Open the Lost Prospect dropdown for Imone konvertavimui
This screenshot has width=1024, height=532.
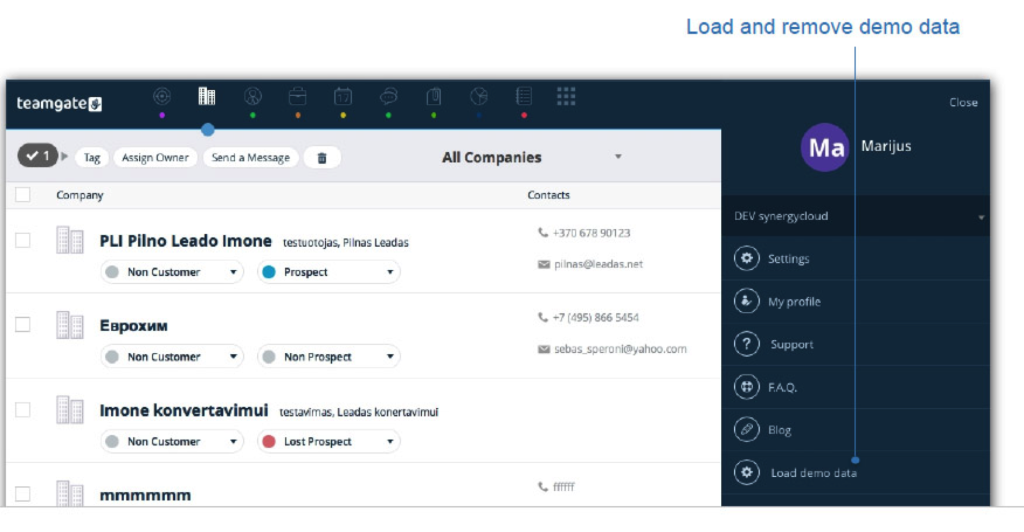328,442
